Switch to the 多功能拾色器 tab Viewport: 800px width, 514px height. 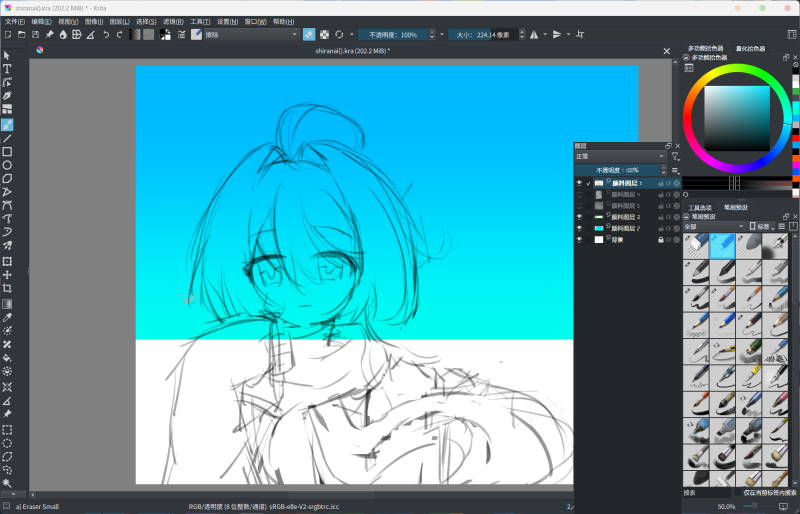[706, 48]
